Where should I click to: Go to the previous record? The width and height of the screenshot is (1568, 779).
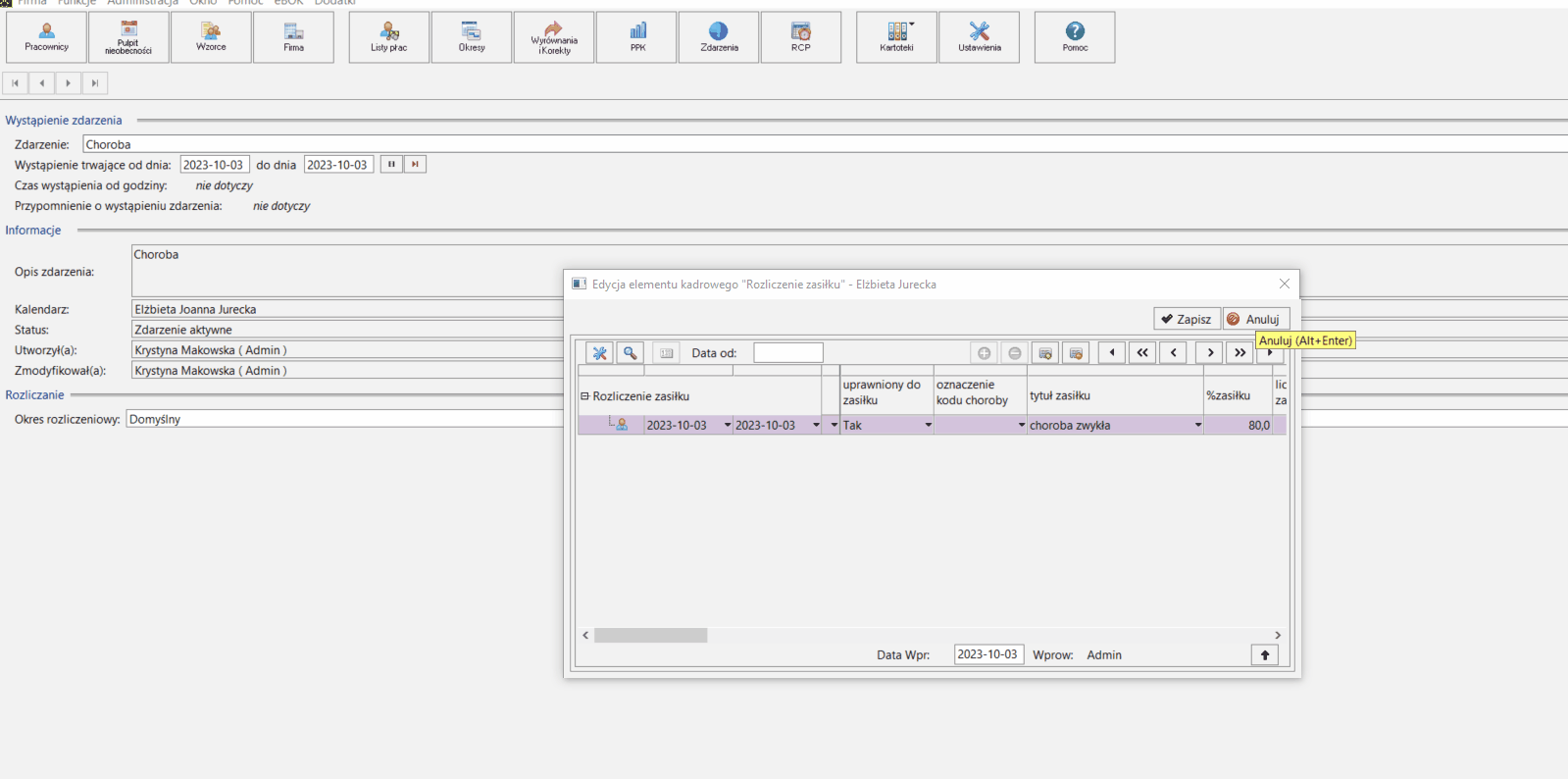click(42, 83)
